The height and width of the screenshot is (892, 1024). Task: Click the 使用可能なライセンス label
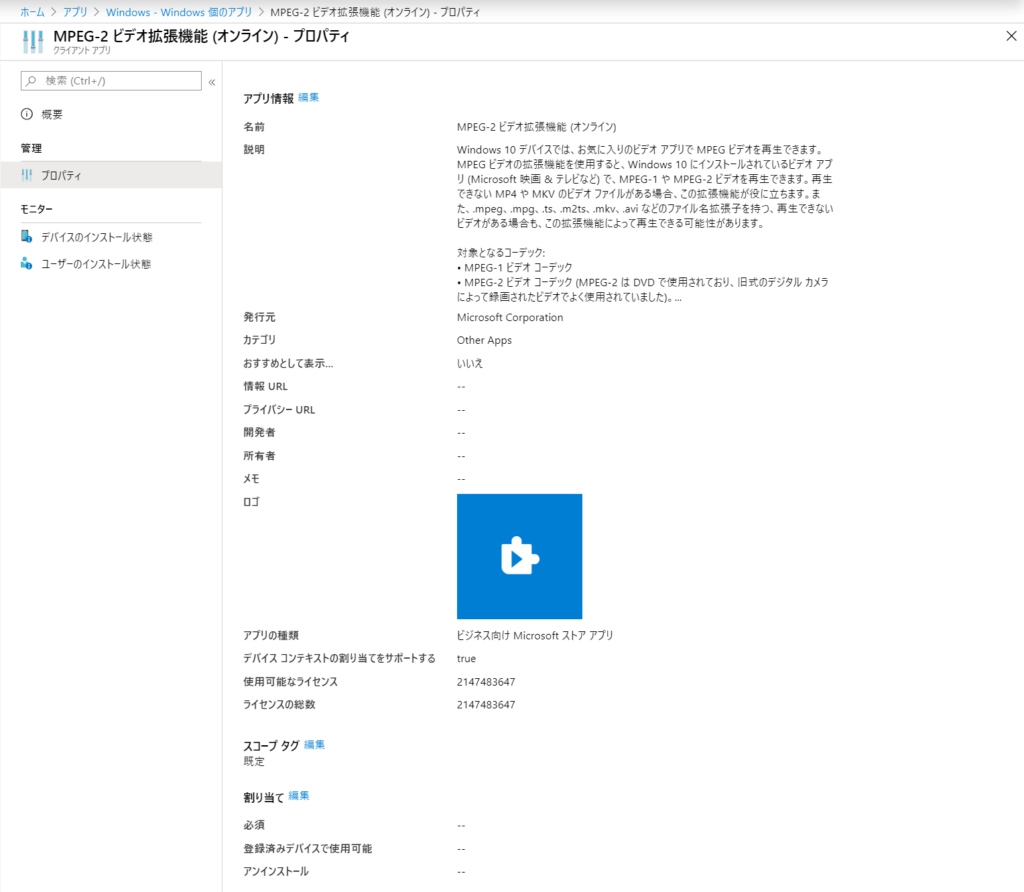coord(291,682)
